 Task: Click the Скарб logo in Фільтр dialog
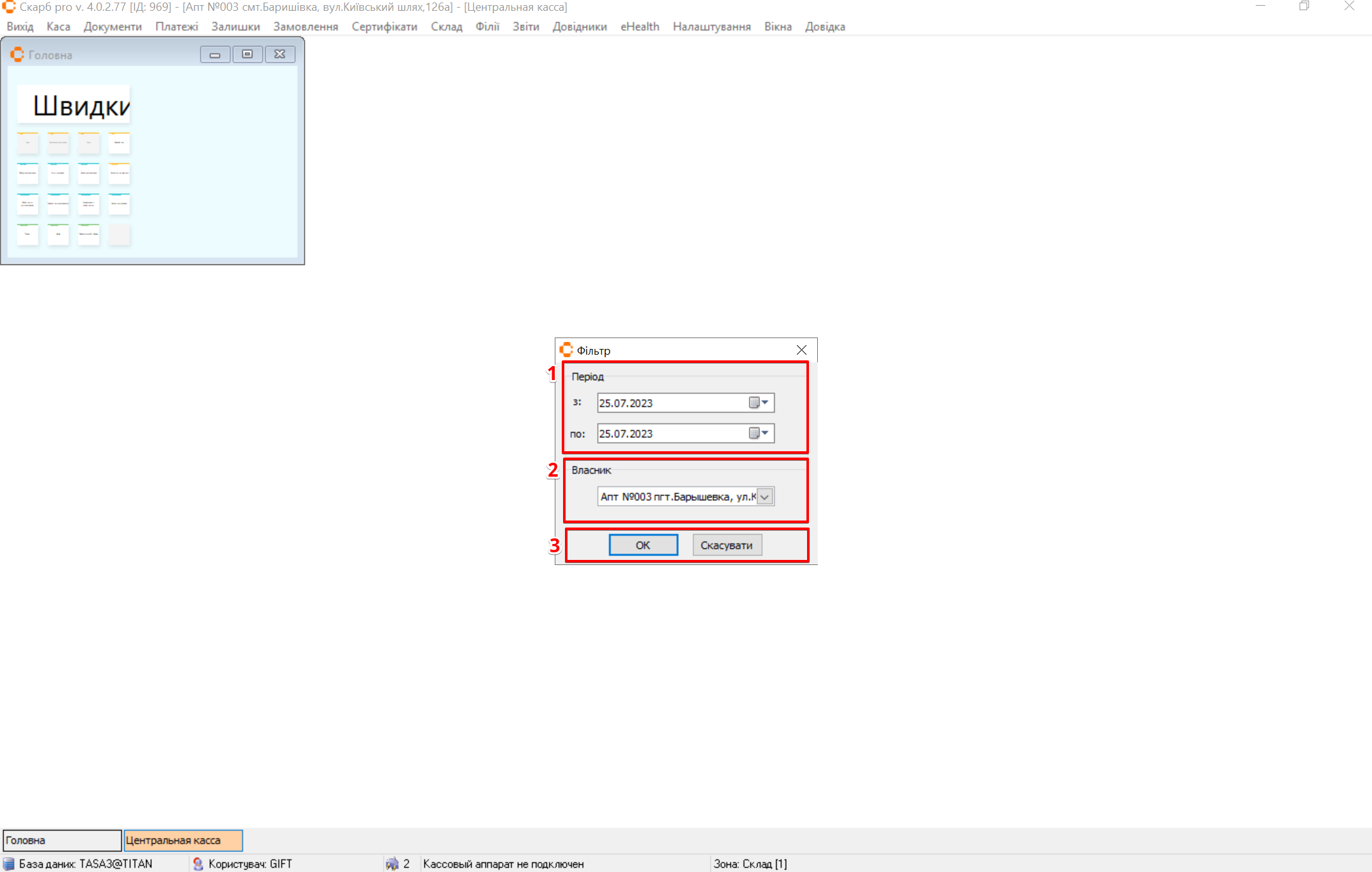click(566, 350)
